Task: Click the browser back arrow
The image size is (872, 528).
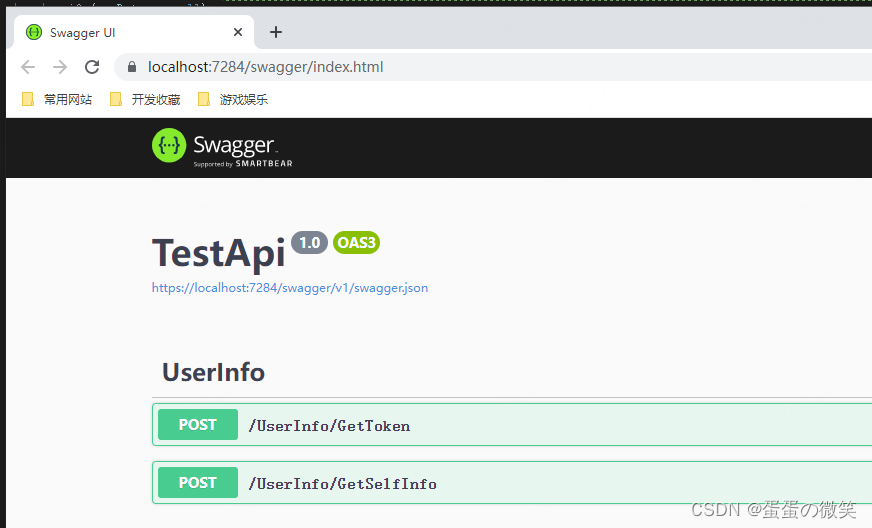Action: pos(28,67)
